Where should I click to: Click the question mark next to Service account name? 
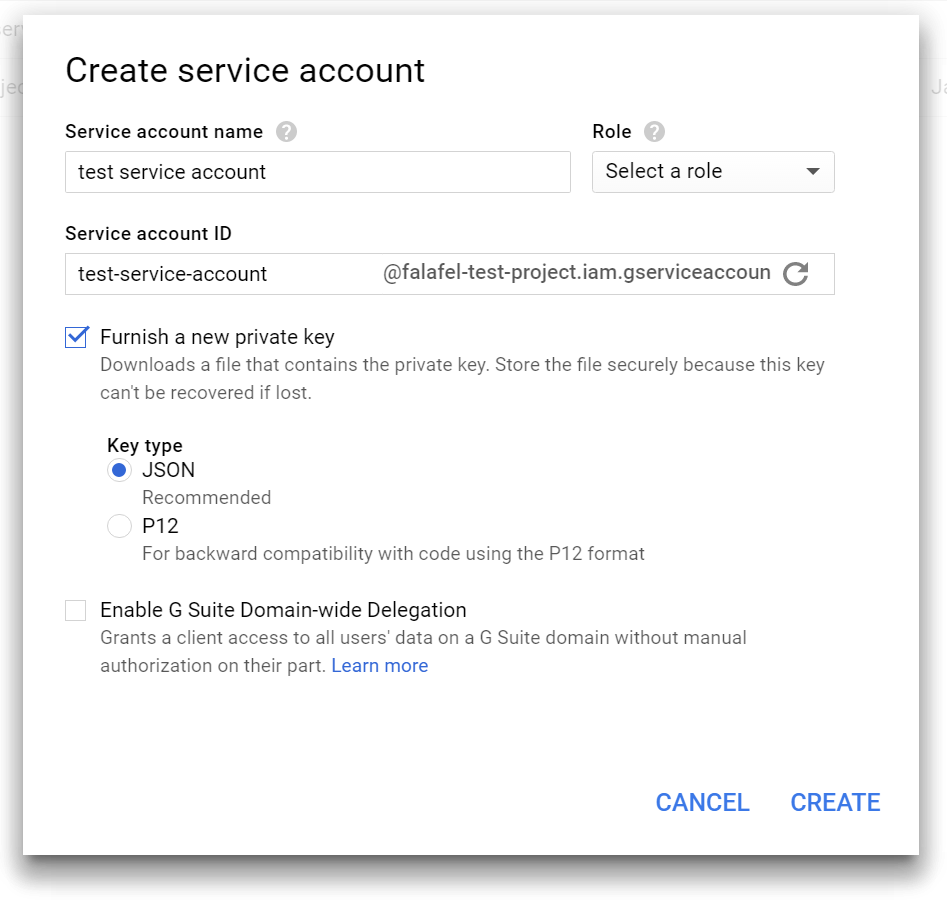pyautogui.click(x=286, y=131)
